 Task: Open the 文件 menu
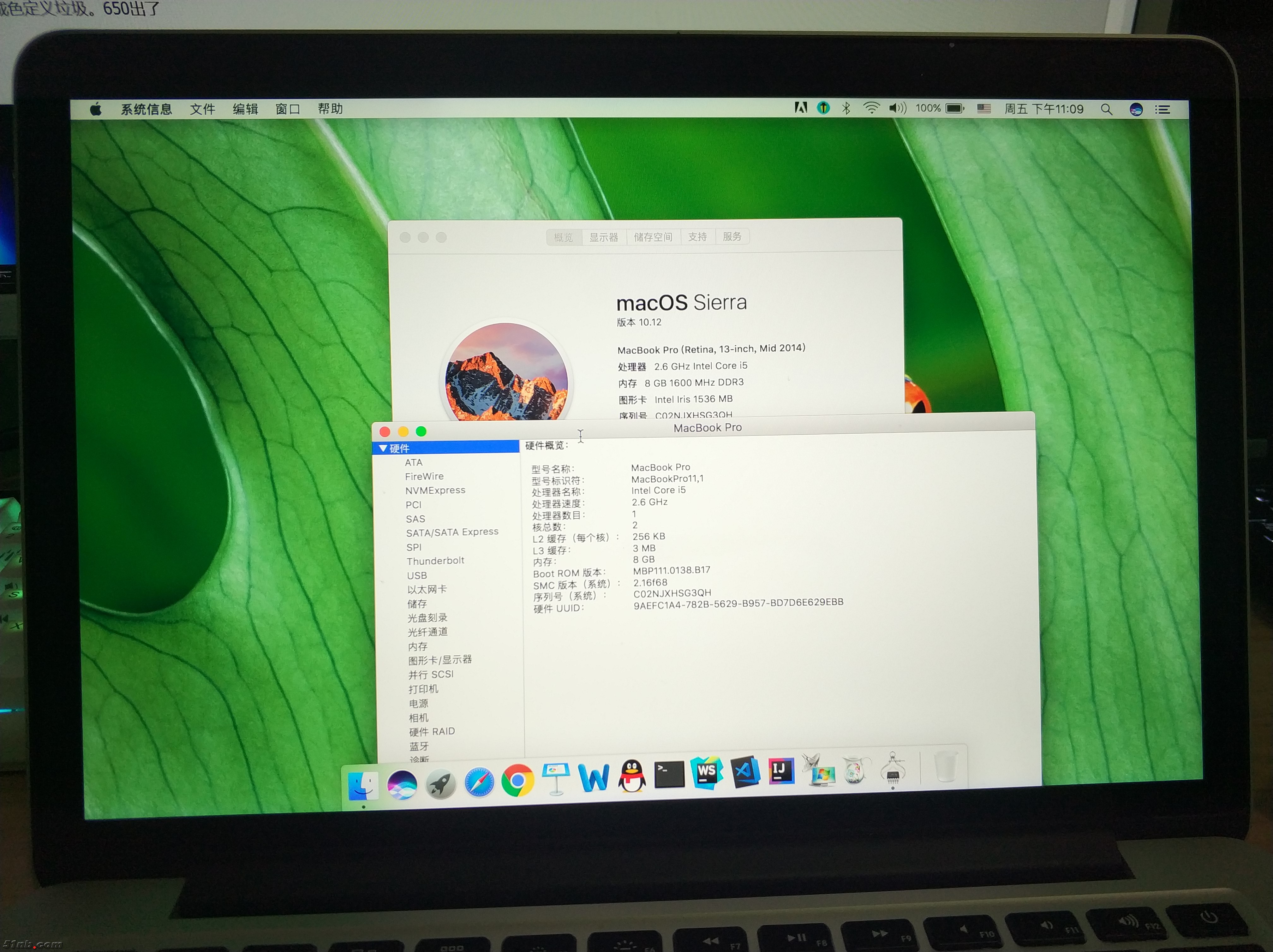[203, 109]
